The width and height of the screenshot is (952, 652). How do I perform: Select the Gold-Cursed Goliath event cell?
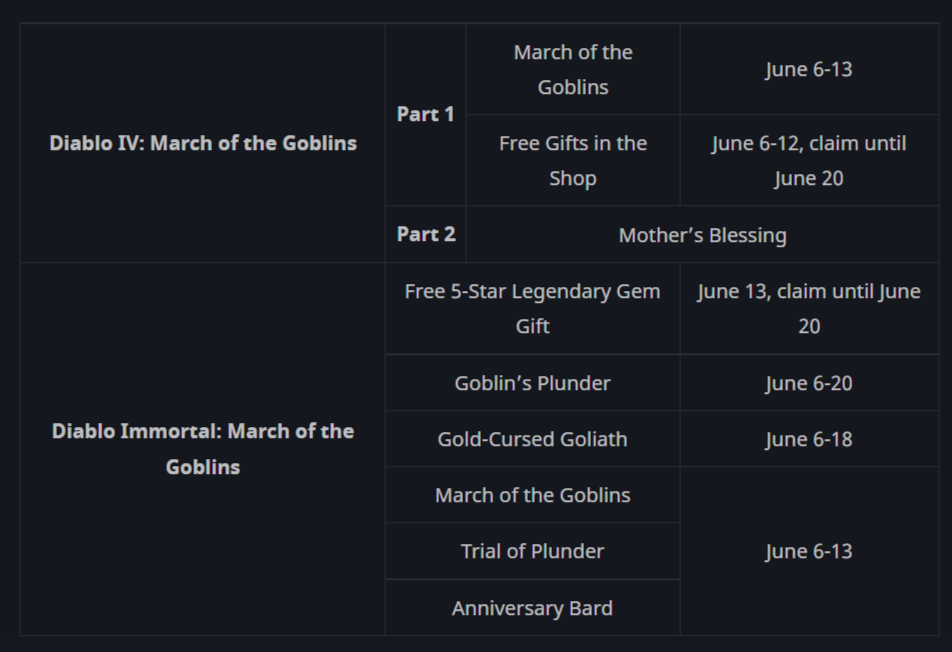532,439
